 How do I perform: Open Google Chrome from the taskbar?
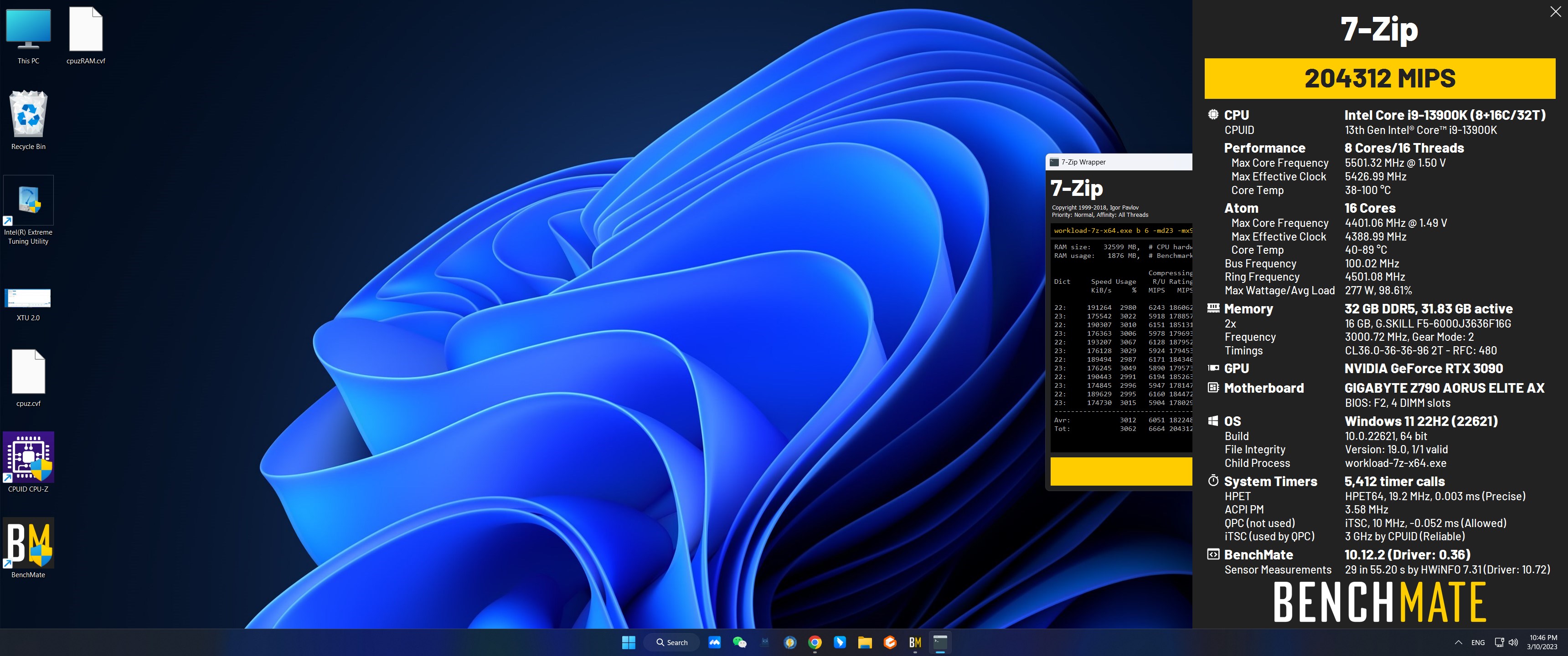(815, 642)
